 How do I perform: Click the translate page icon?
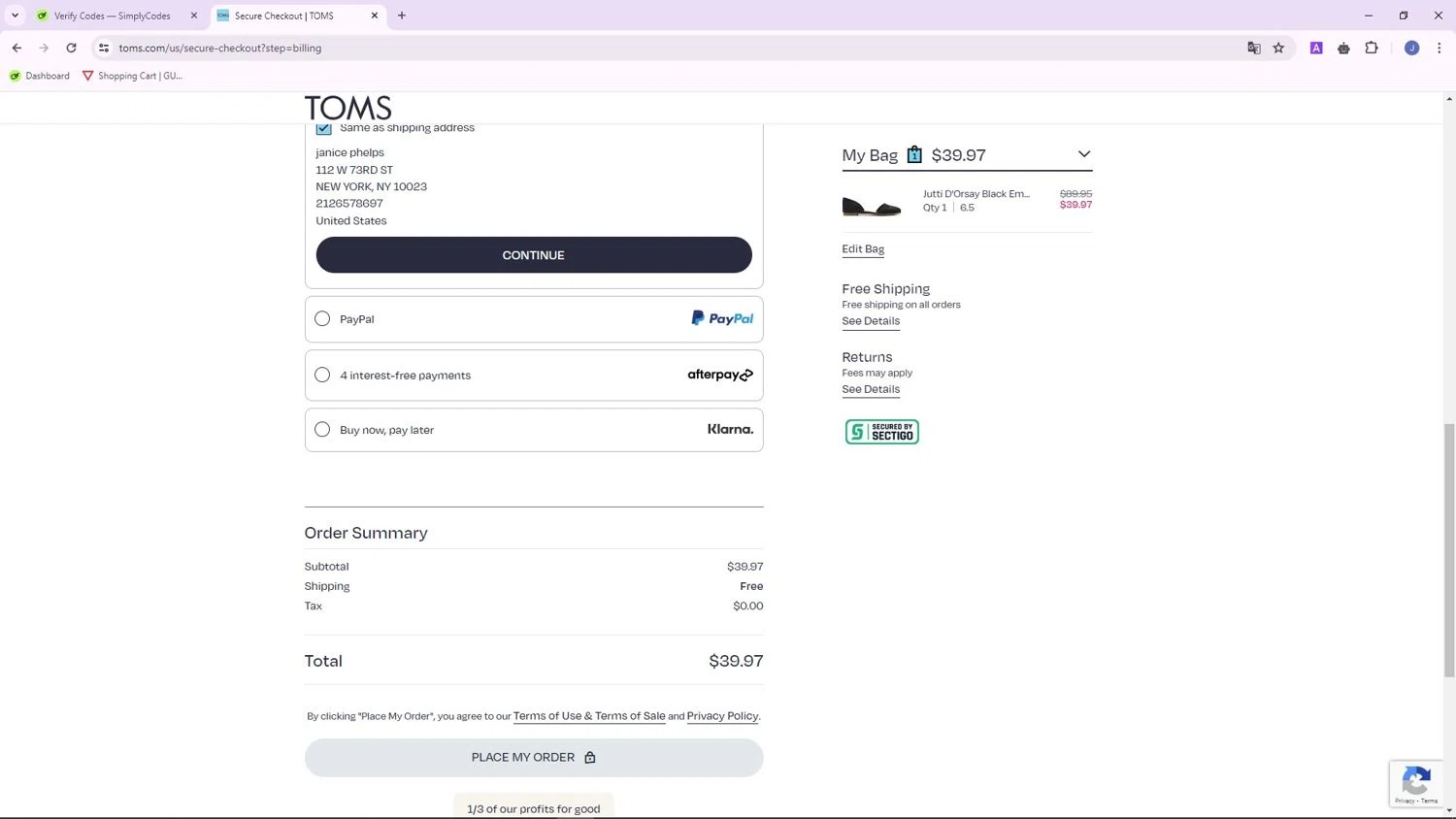[x=1254, y=48]
